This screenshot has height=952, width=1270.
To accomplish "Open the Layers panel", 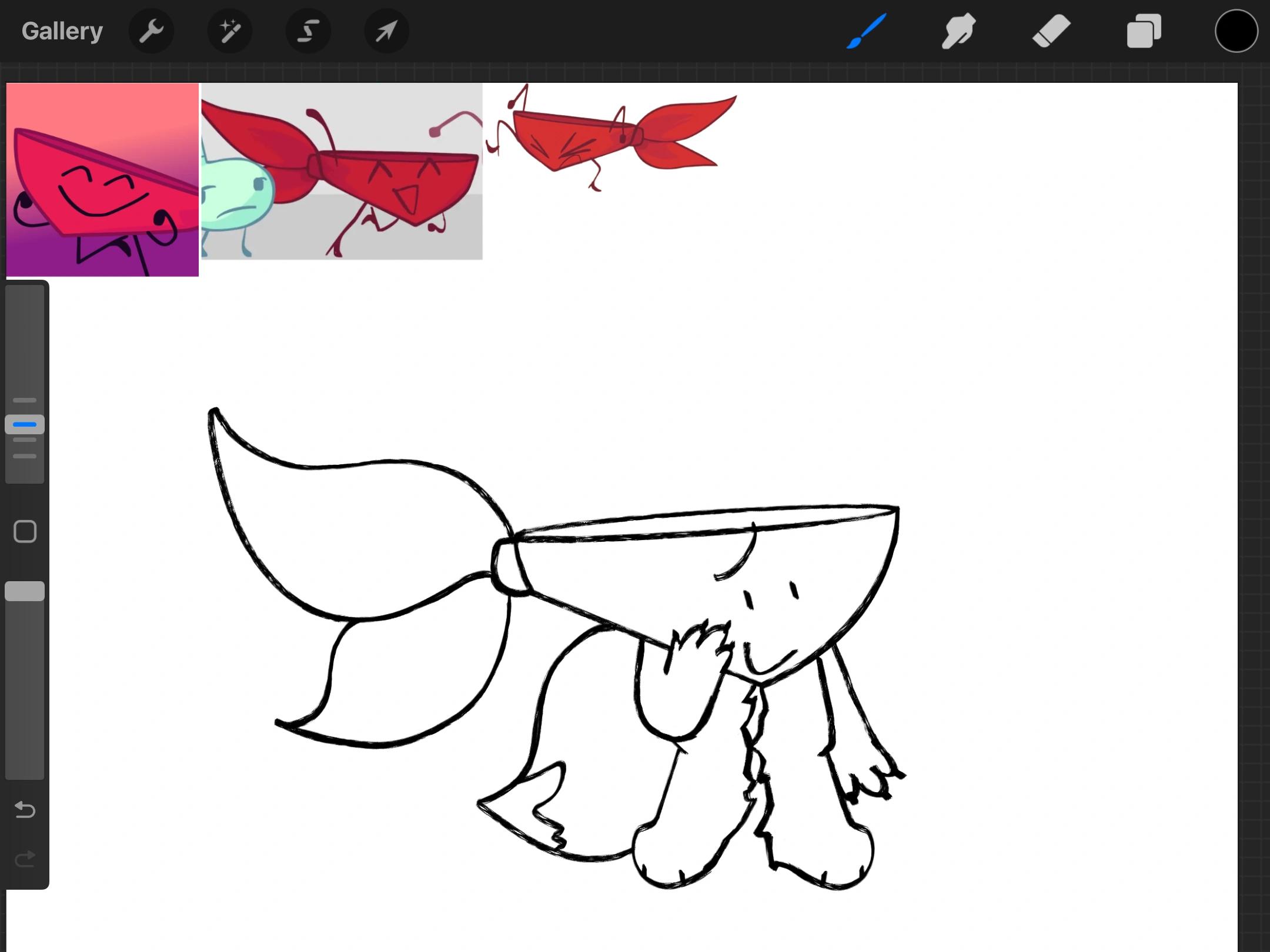I will [x=1144, y=31].
